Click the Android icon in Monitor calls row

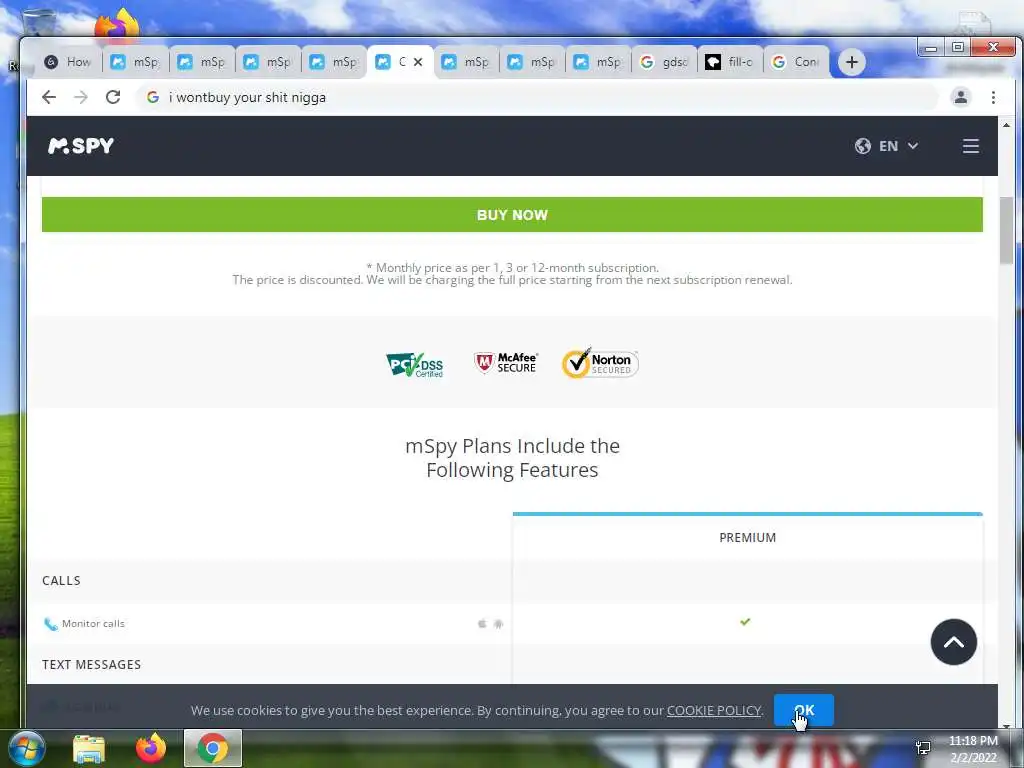pos(498,624)
